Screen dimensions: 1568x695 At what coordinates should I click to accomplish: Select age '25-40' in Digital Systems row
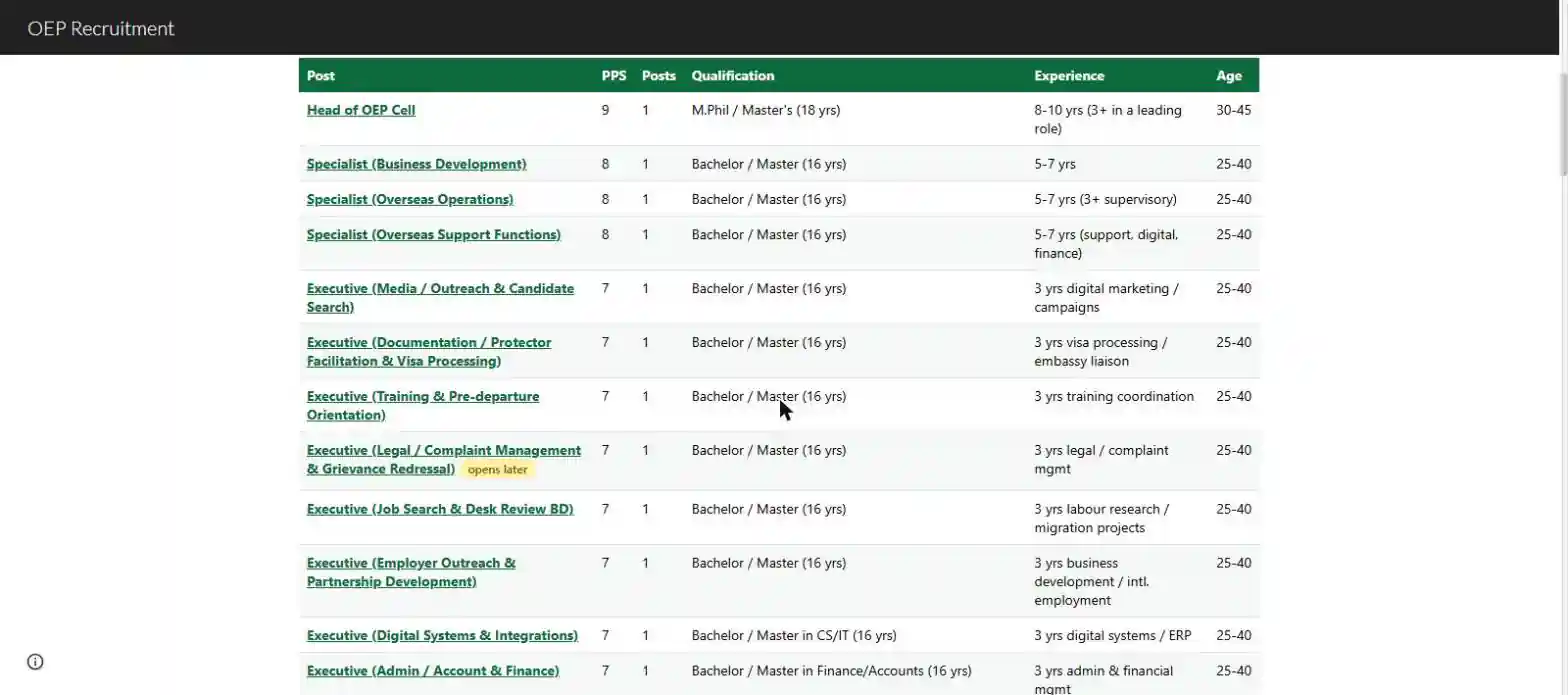tap(1234, 636)
